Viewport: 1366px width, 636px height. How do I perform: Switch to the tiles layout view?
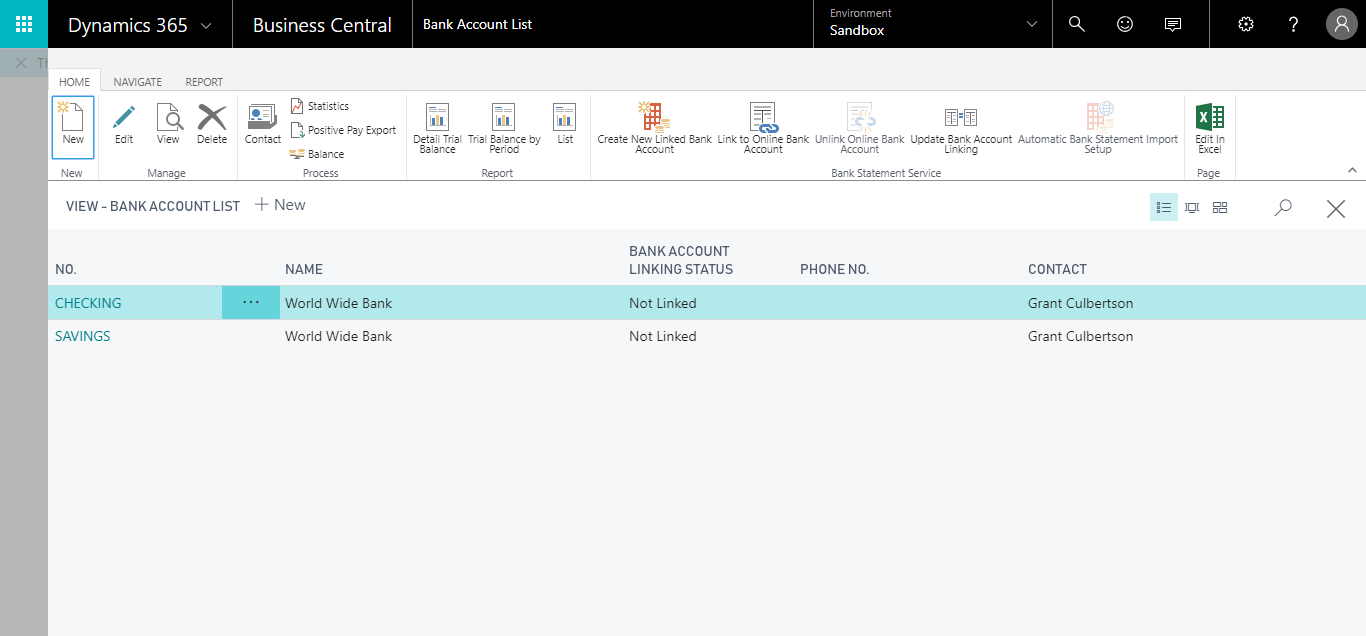point(1219,207)
